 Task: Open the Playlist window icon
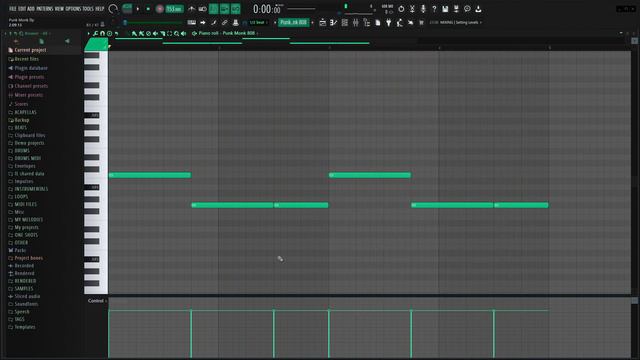click(322, 22)
